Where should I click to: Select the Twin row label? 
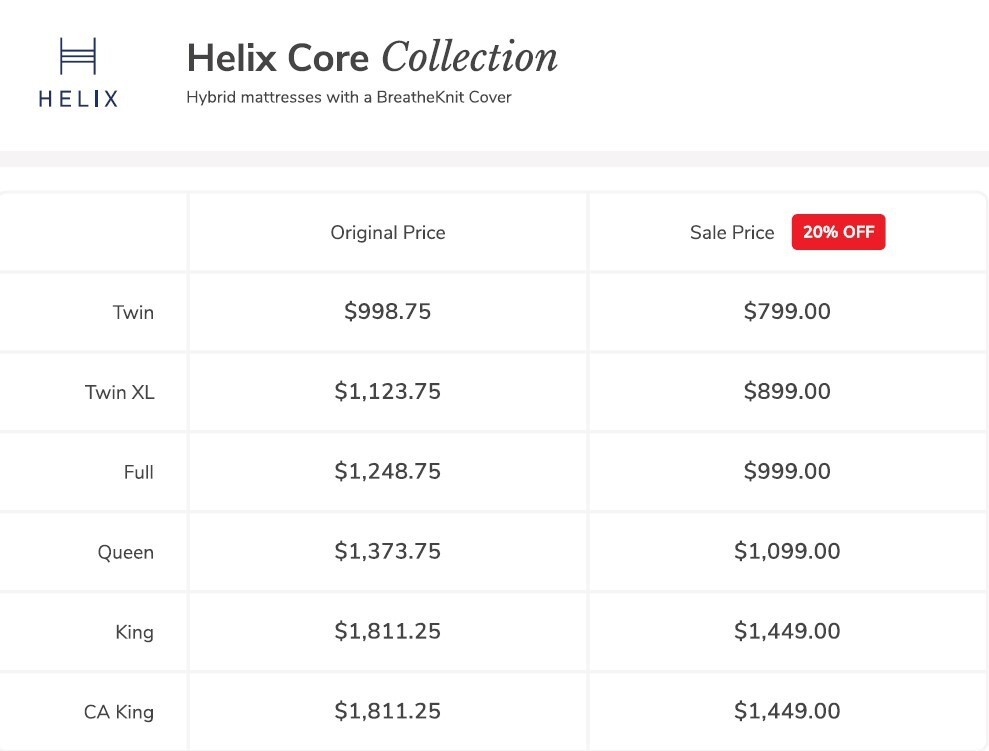(x=133, y=313)
